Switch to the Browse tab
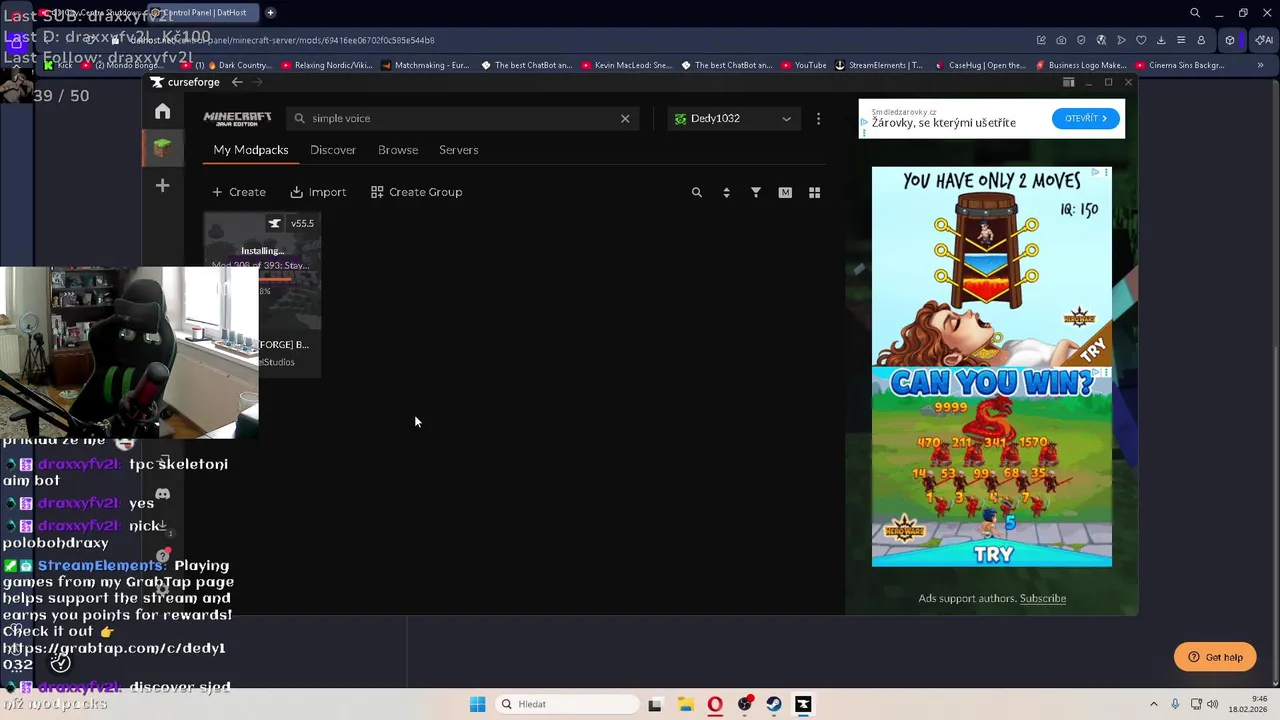Viewport: 1280px width, 720px height. (x=398, y=150)
